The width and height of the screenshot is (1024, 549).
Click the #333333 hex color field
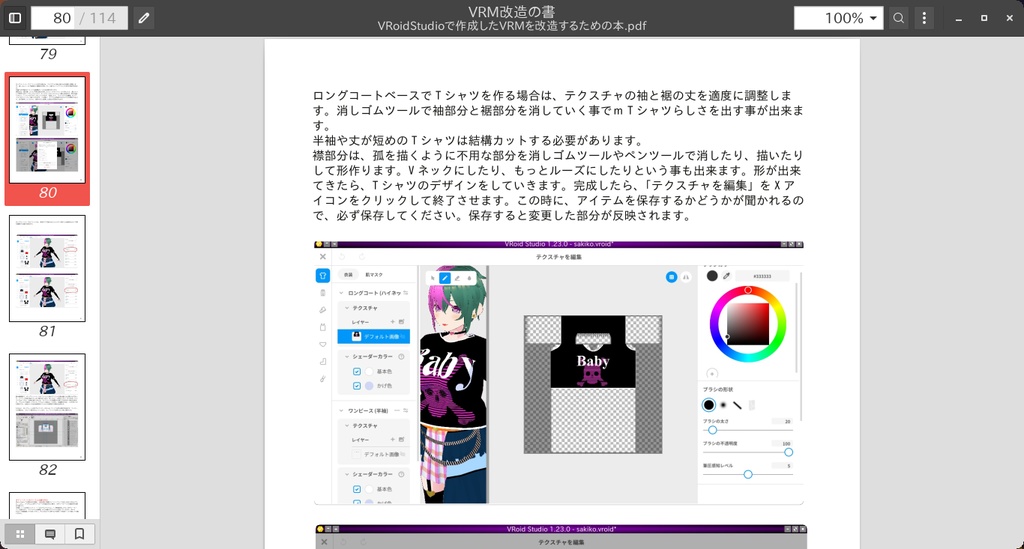(x=762, y=276)
